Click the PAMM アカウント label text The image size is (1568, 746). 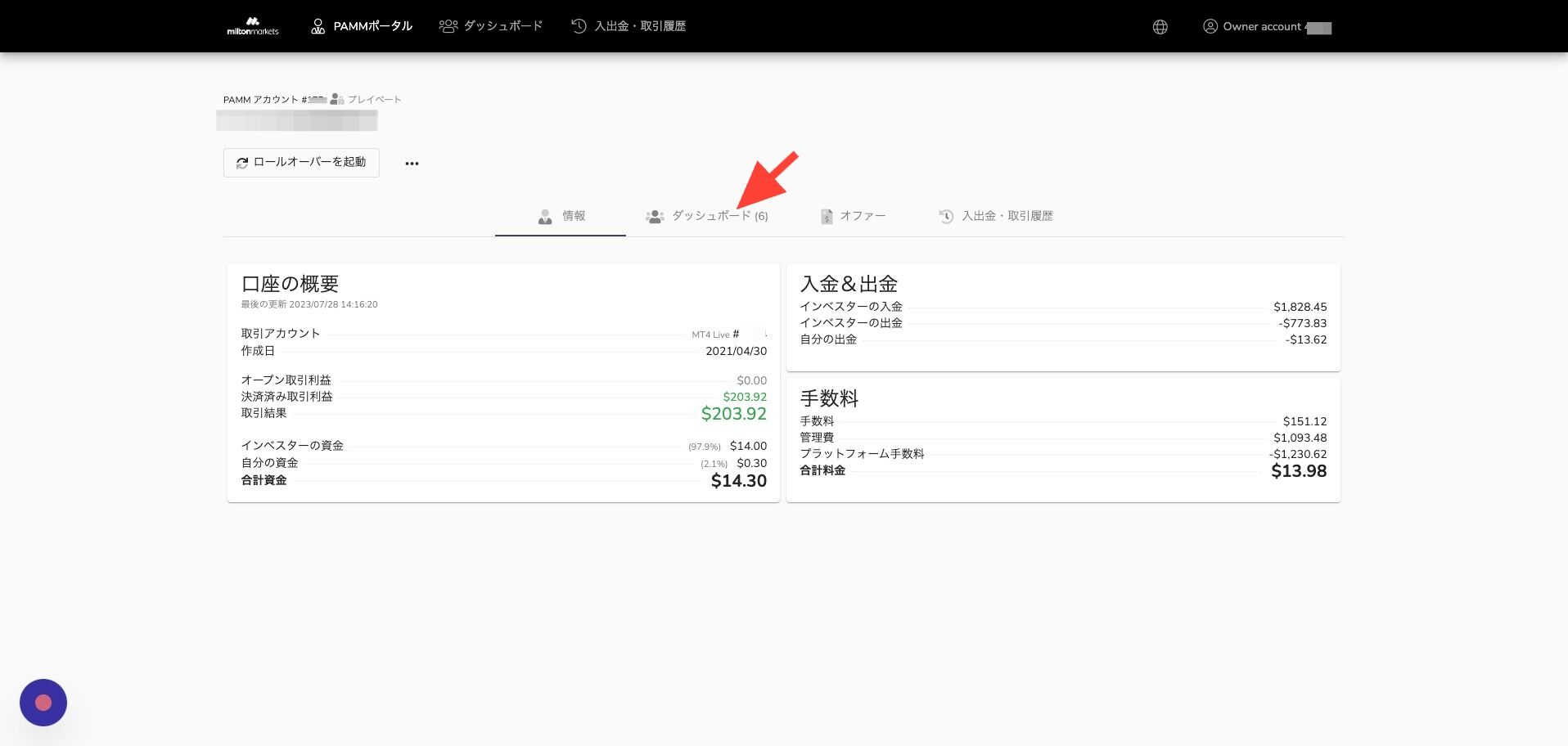(261, 100)
